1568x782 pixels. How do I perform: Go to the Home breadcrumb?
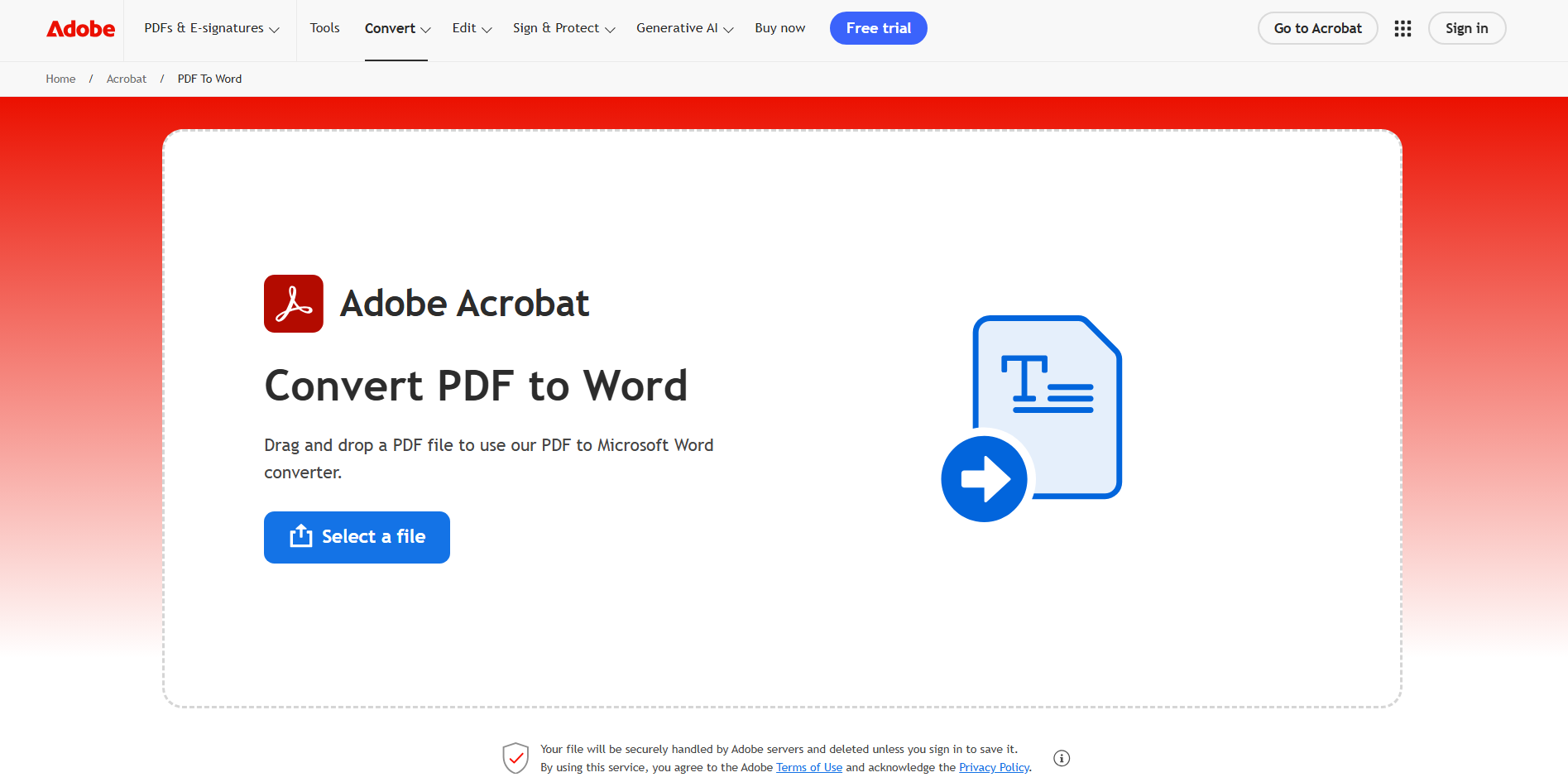click(x=60, y=79)
